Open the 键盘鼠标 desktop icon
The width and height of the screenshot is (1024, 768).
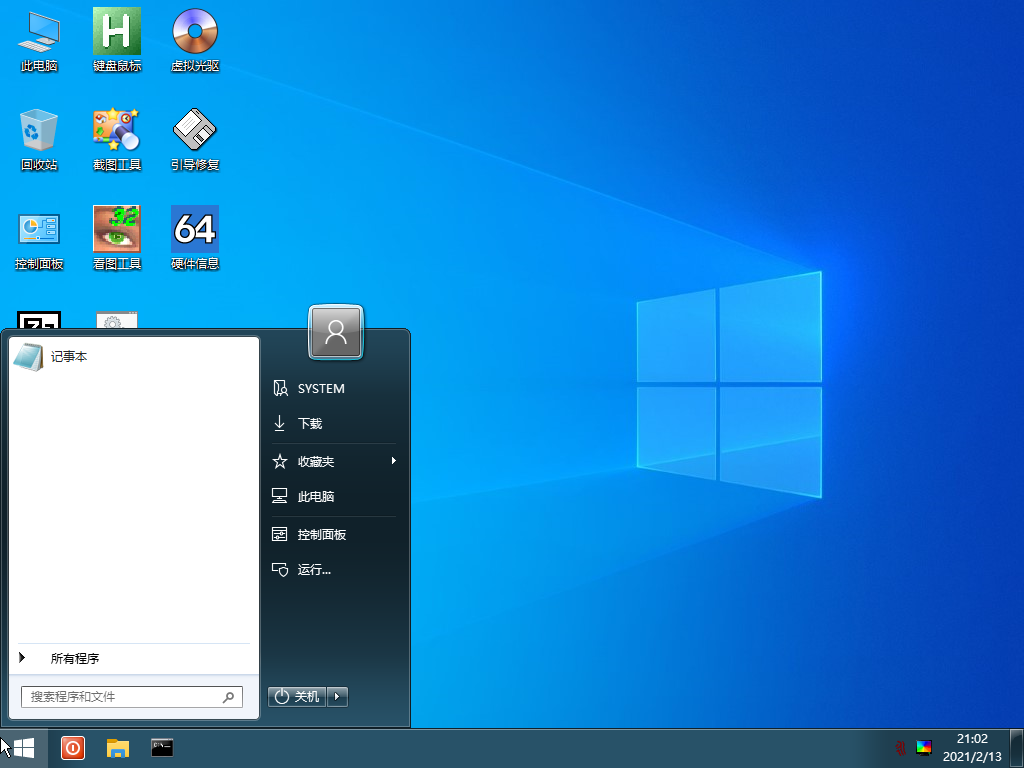pyautogui.click(x=117, y=33)
